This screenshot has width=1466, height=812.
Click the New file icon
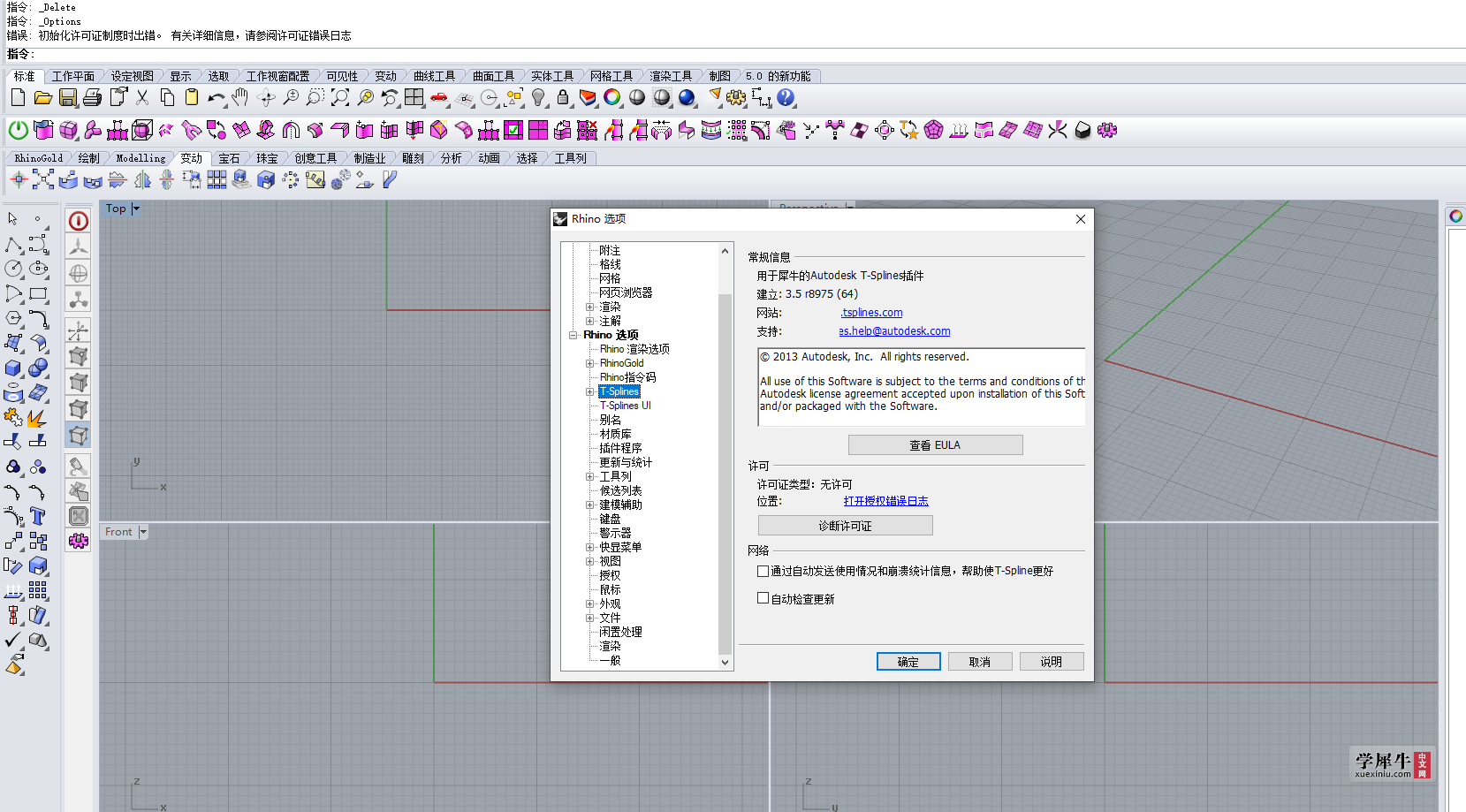(x=18, y=98)
